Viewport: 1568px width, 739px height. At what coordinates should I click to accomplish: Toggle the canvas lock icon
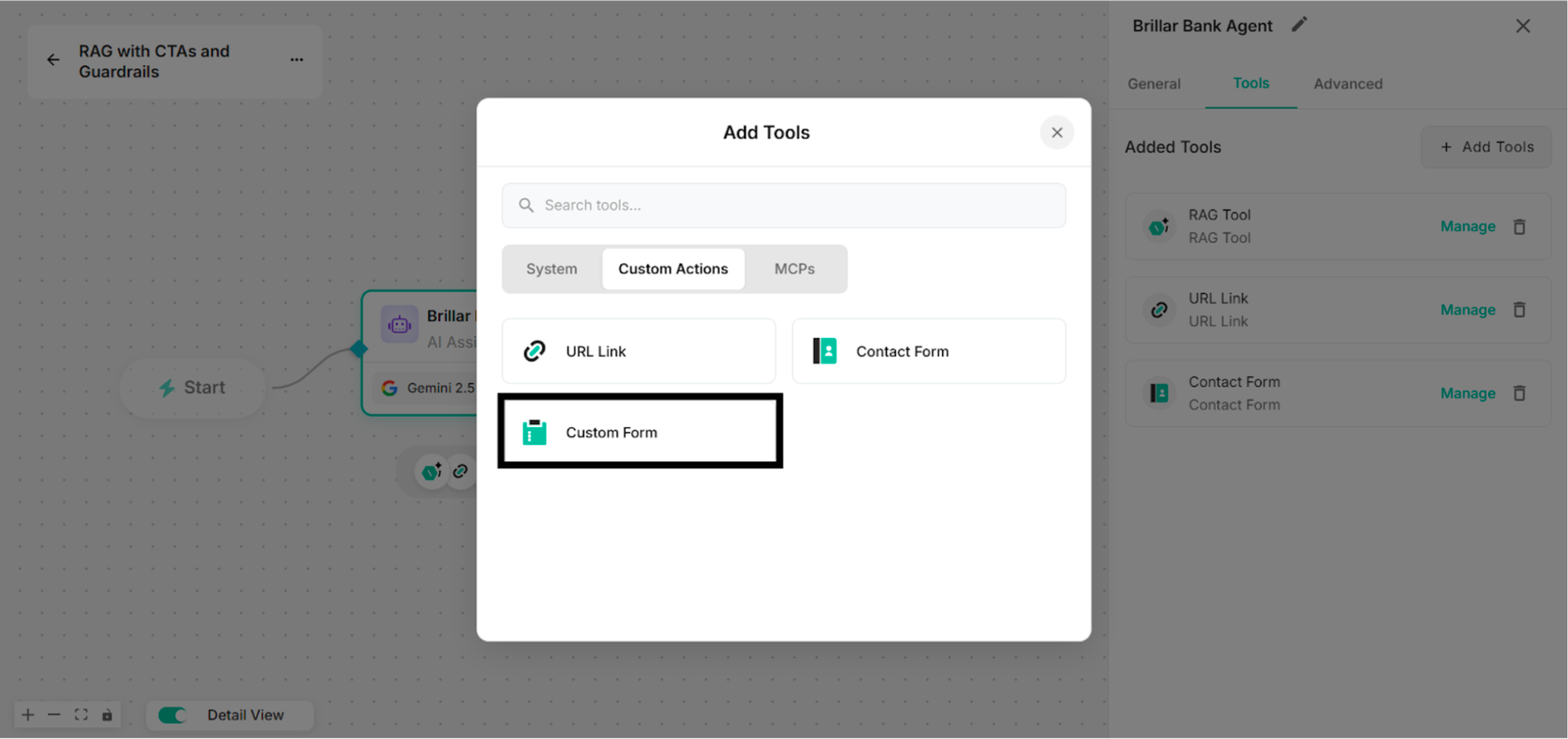pos(107,715)
